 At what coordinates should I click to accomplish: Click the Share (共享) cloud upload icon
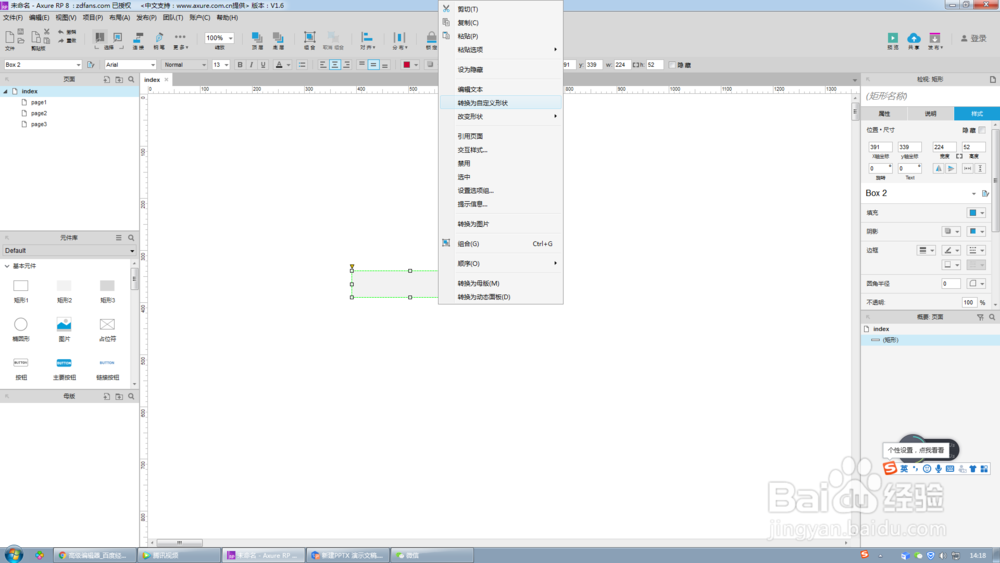914,38
